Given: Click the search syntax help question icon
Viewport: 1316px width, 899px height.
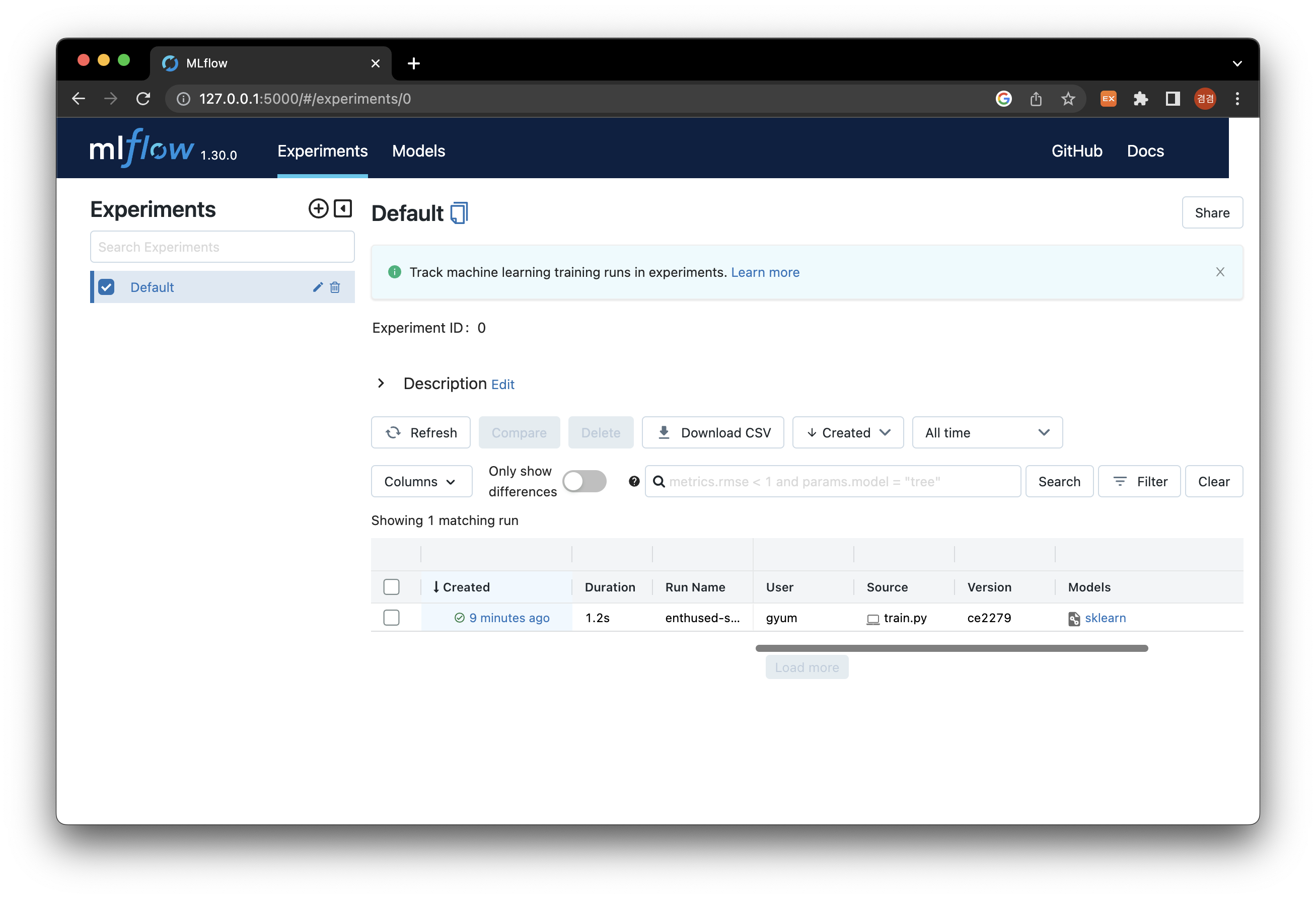Looking at the screenshot, I should pyautogui.click(x=634, y=482).
